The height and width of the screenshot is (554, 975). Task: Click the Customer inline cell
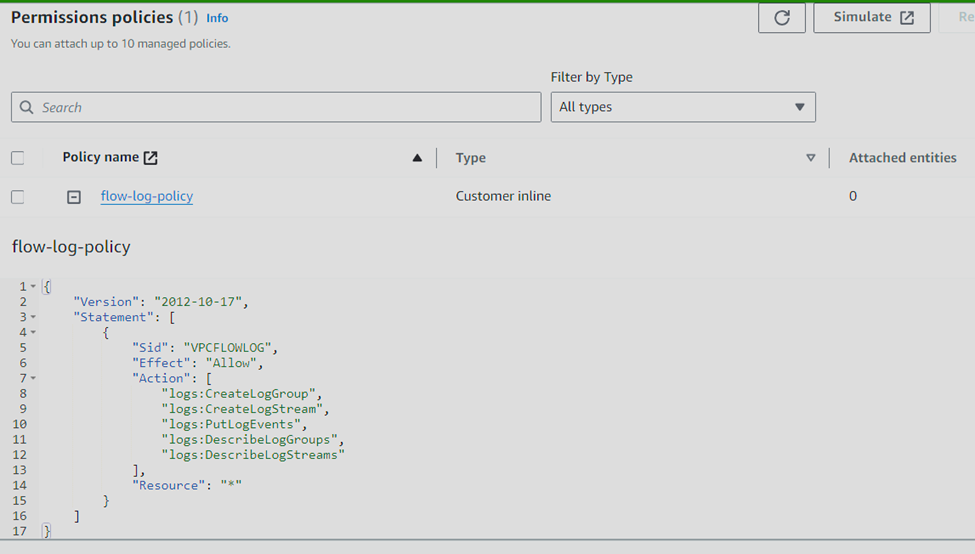pyautogui.click(x=503, y=196)
